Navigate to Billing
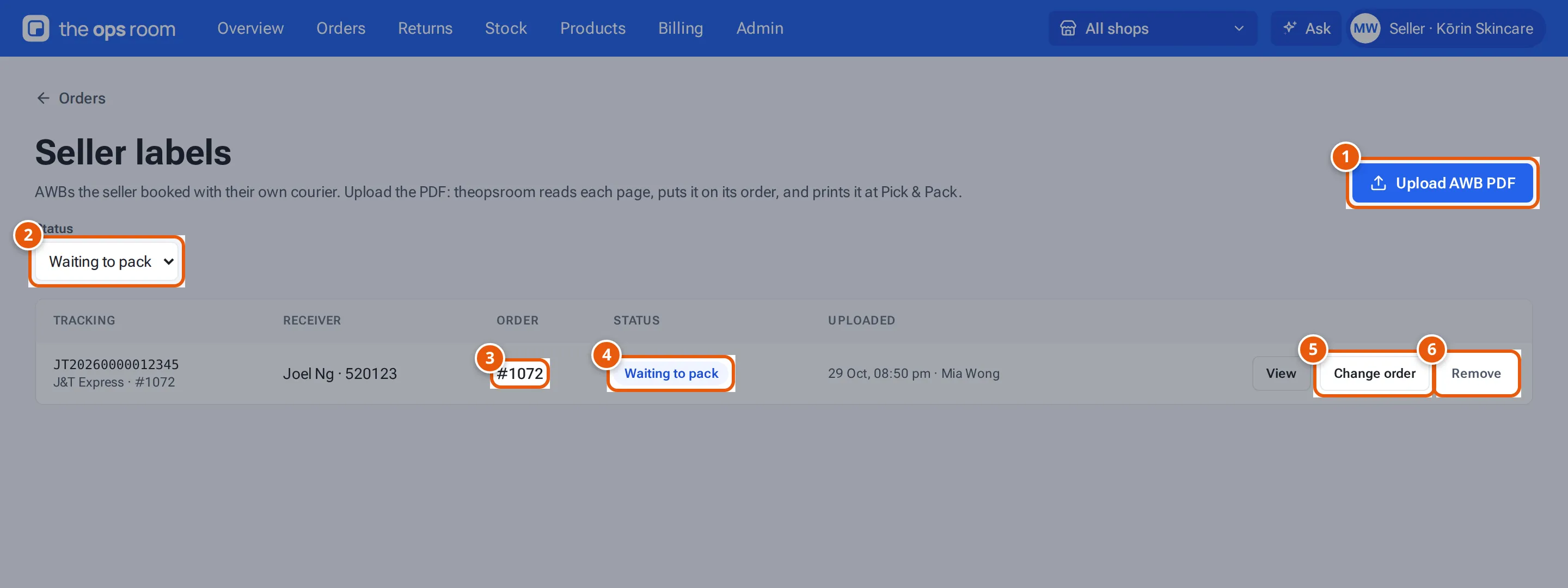 (681, 28)
